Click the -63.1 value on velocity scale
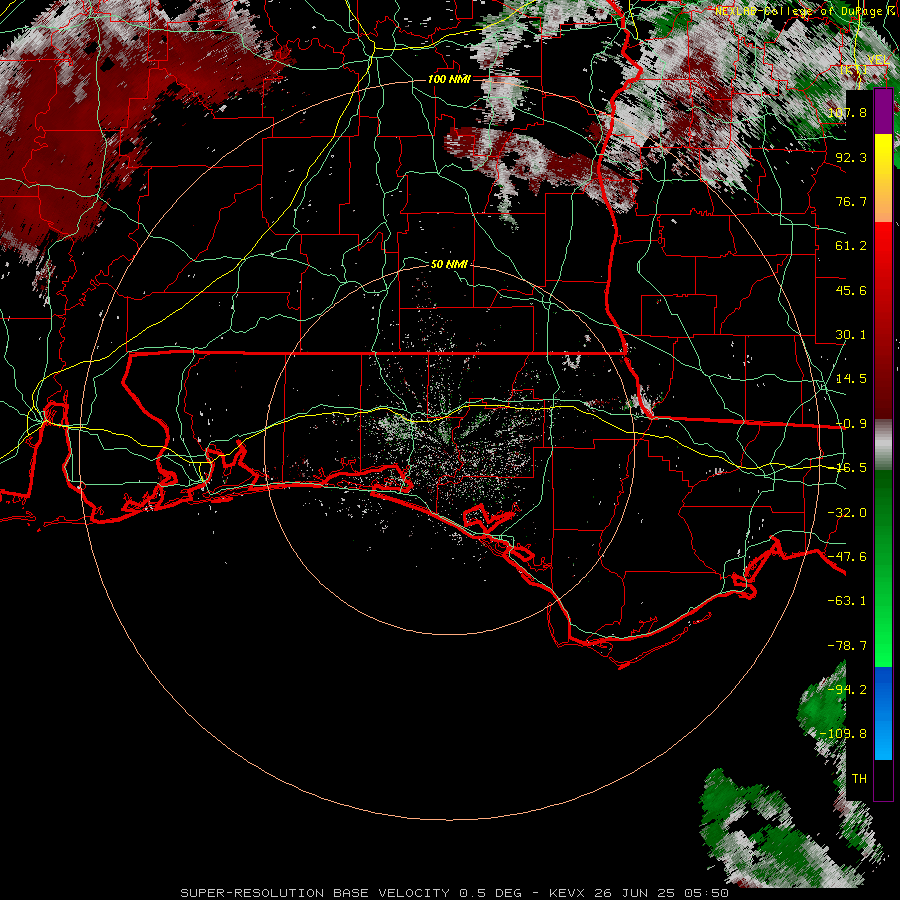Image resolution: width=900 pixels, height=900 pixels. pos(847,601)
